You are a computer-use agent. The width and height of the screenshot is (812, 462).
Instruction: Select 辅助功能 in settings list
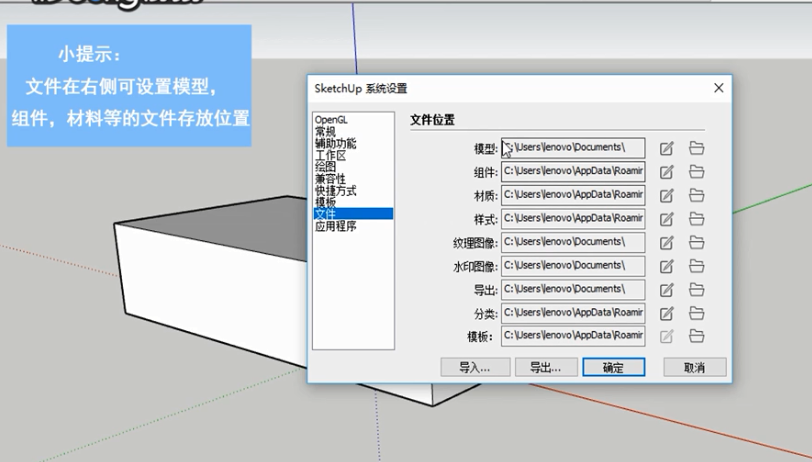336,143
